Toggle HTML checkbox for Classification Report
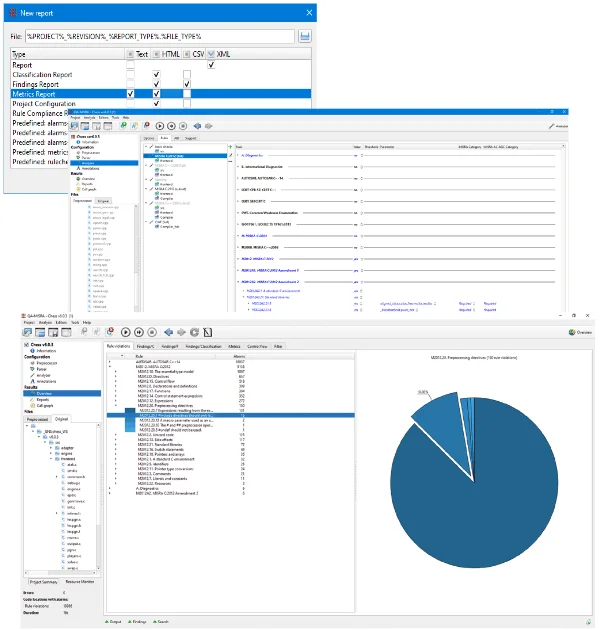Viewport: 603px width, 630px height. coord(156,74)
